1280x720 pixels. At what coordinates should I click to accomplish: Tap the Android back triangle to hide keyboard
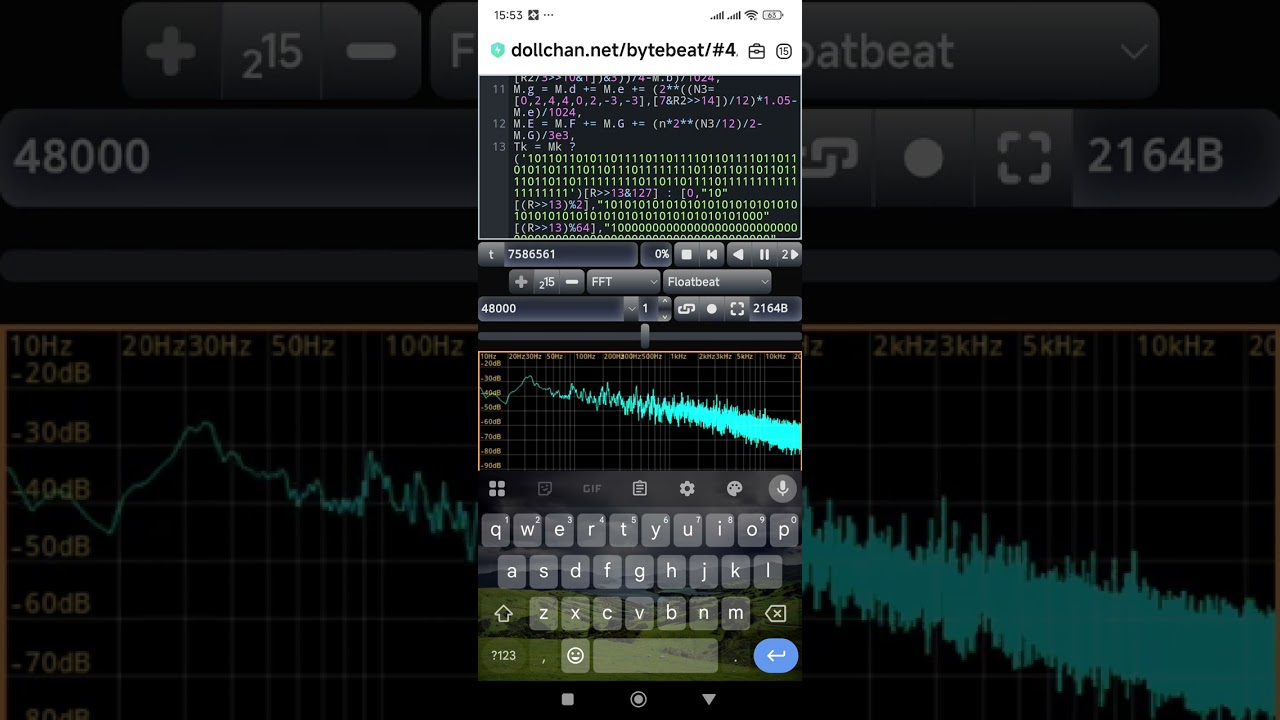click(x=709, y=700)
